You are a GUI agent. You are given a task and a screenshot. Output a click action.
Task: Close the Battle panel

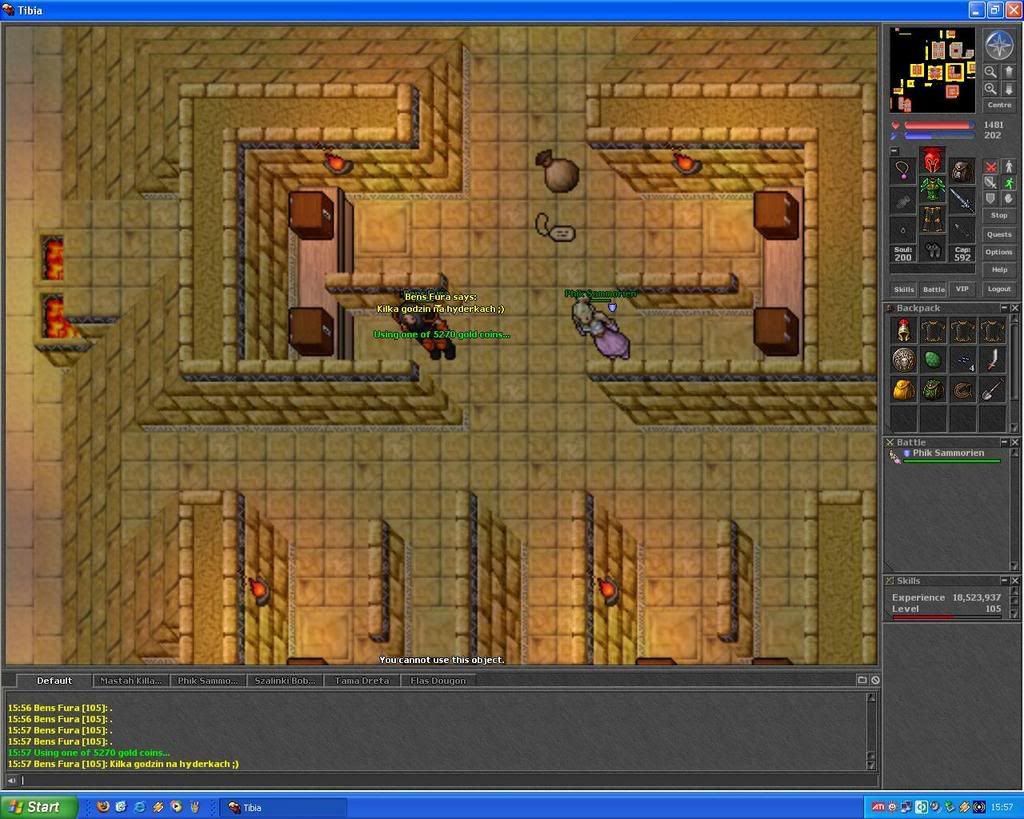(1015, 442)
